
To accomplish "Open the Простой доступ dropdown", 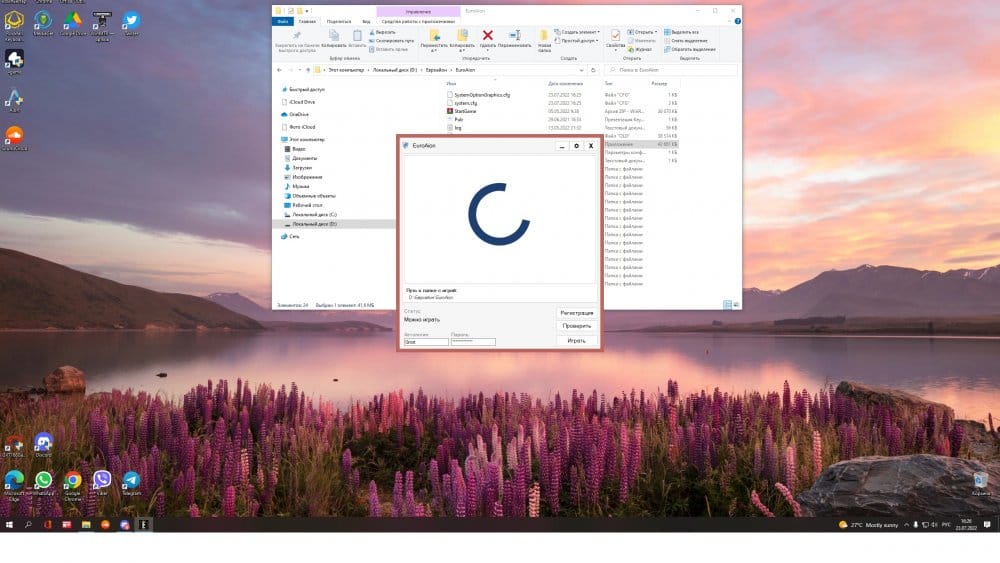I will click(x=580, y=40).
